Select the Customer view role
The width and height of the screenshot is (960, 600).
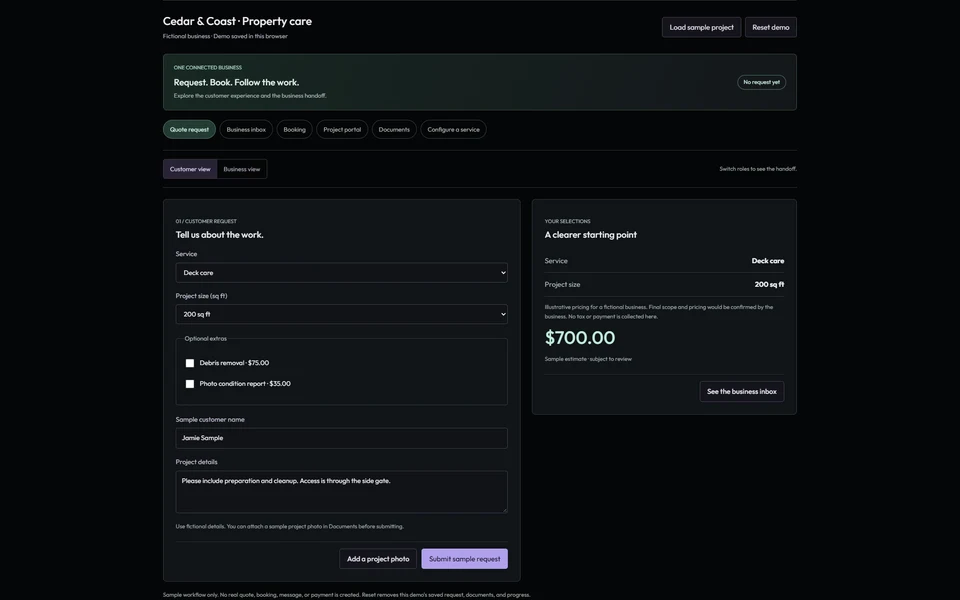click(190, 169)
